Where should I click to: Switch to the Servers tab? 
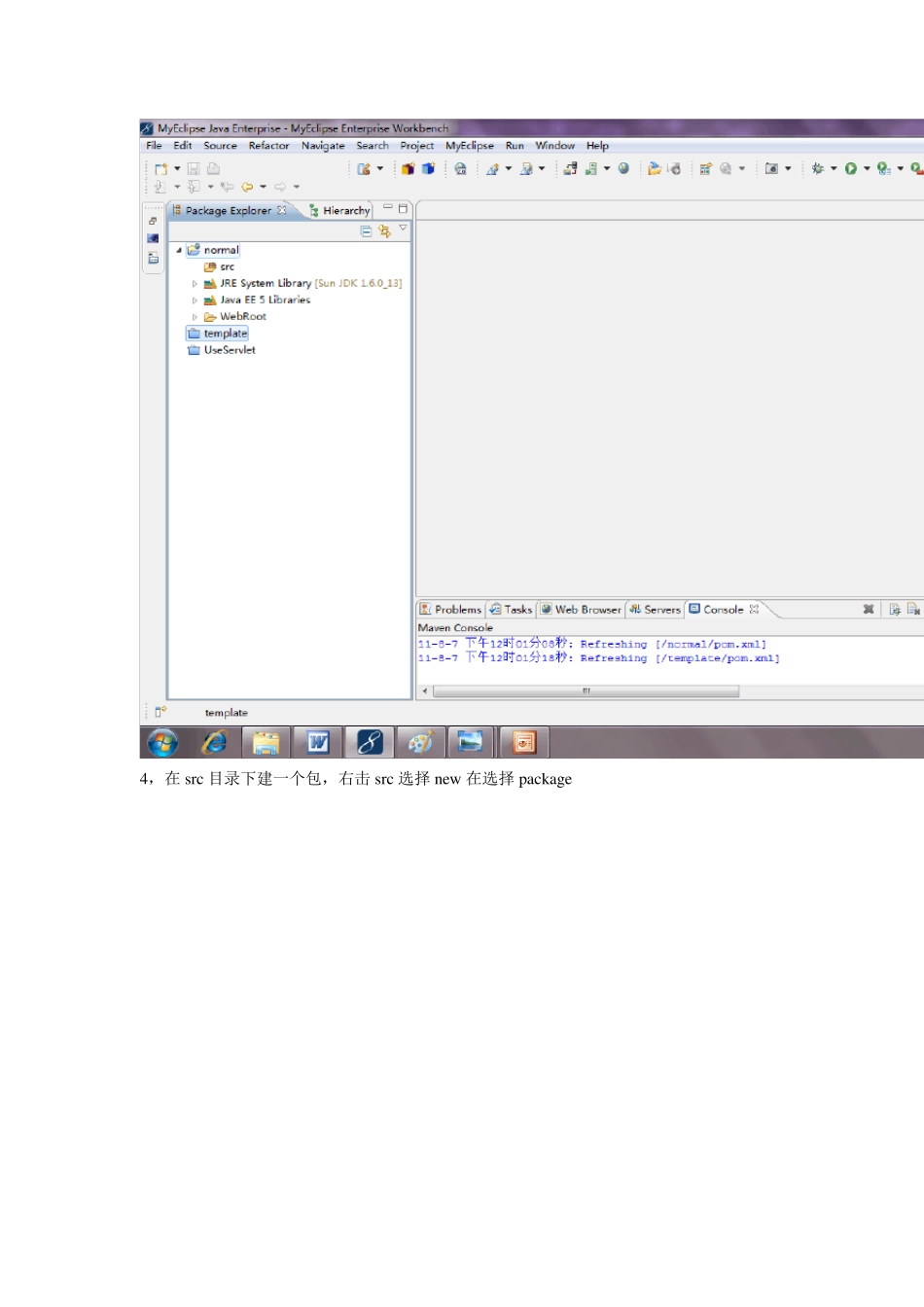point(655,610)
